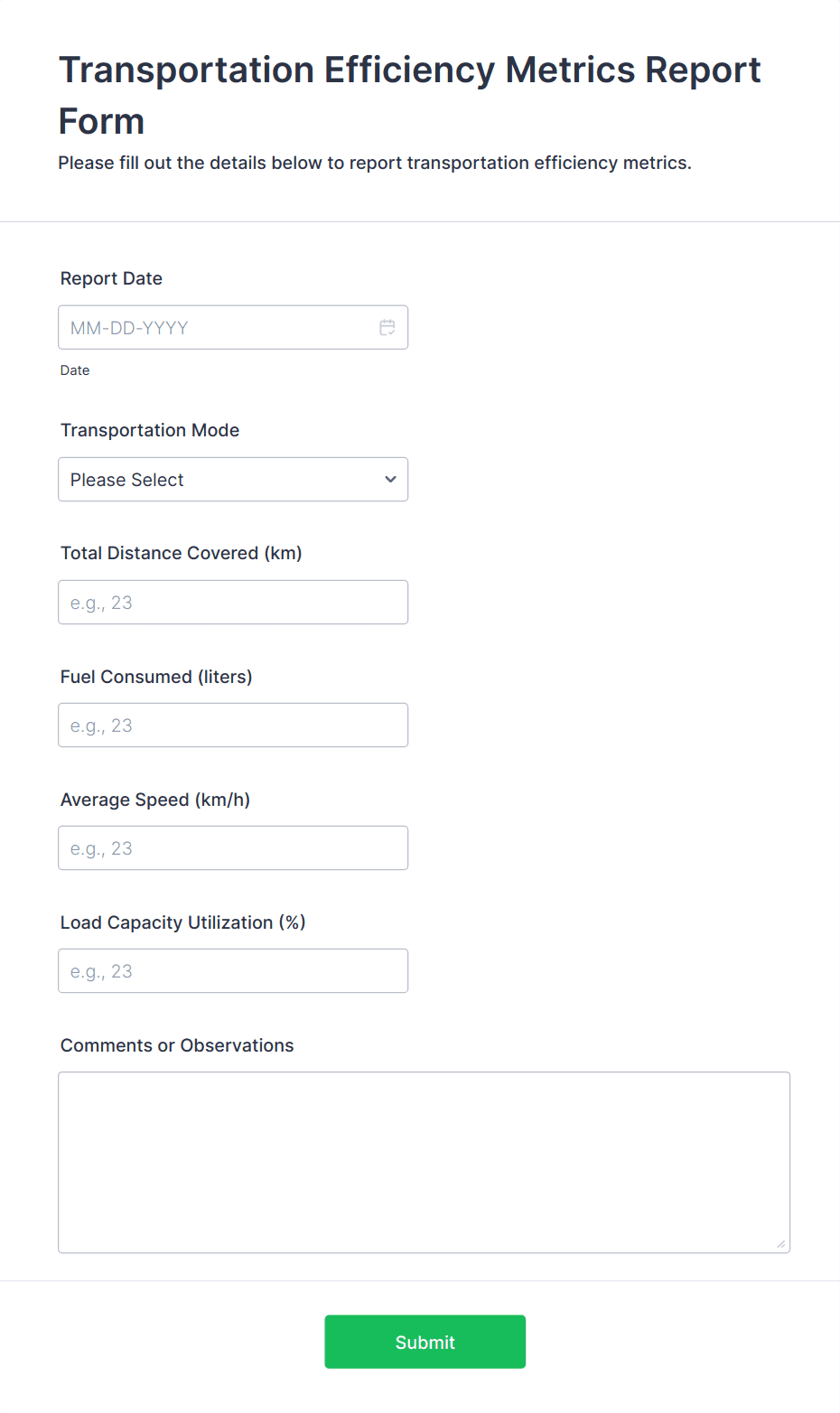Click inside the Average Speed field

click(x=233, y=847)
